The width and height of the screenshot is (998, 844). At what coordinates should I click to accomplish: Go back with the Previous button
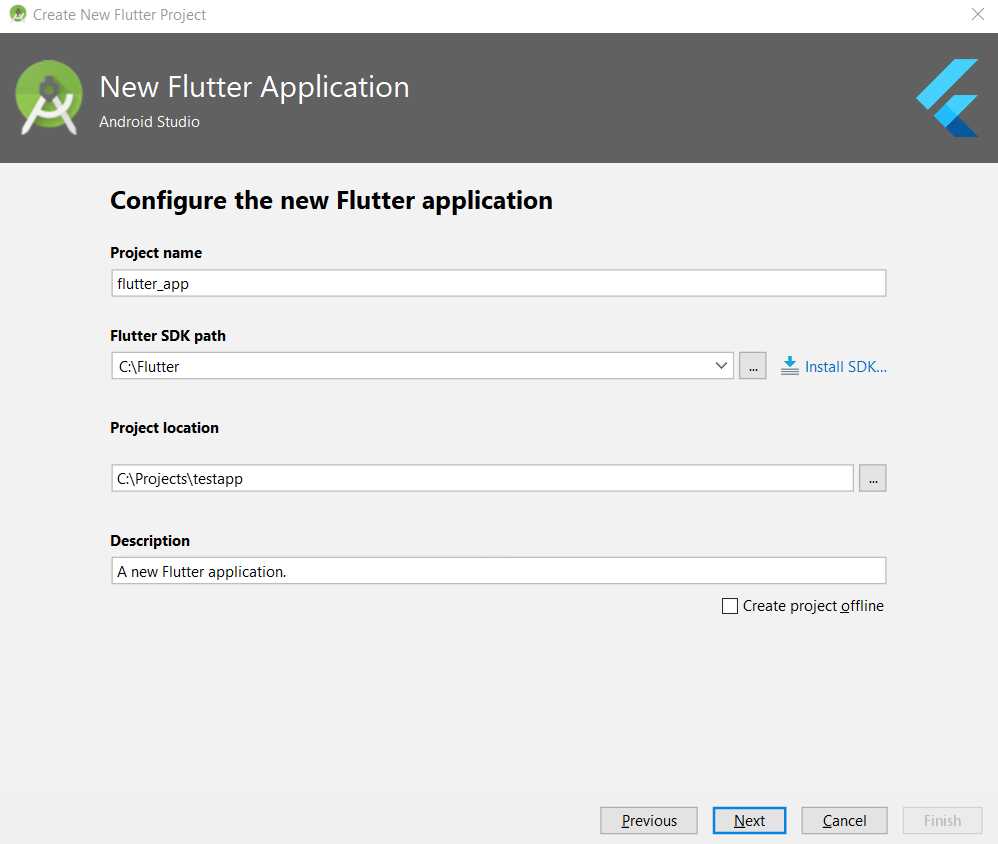[648, 820]
